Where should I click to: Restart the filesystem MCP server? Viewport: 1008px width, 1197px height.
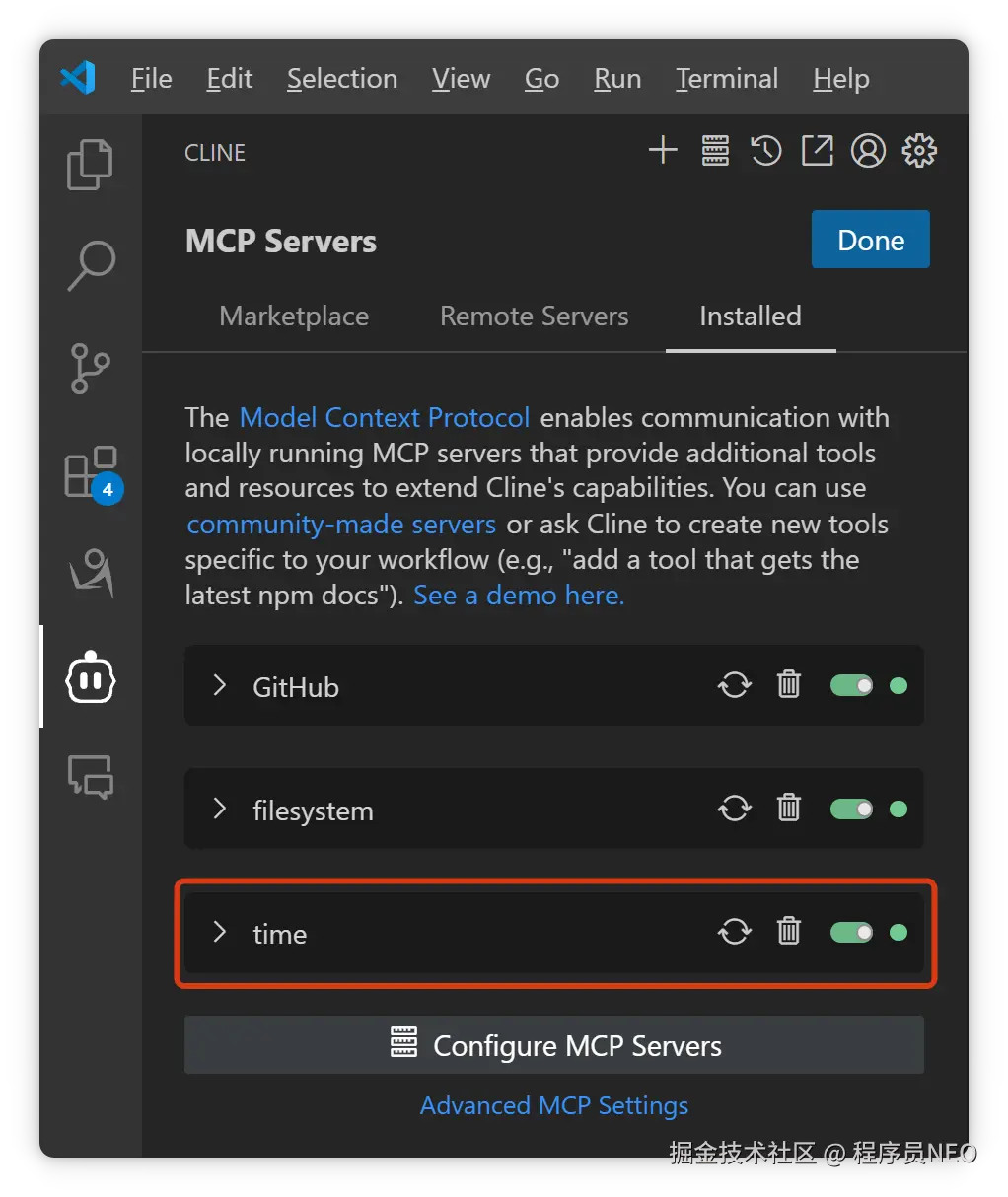pyautogui.click(x=735, y=809)
